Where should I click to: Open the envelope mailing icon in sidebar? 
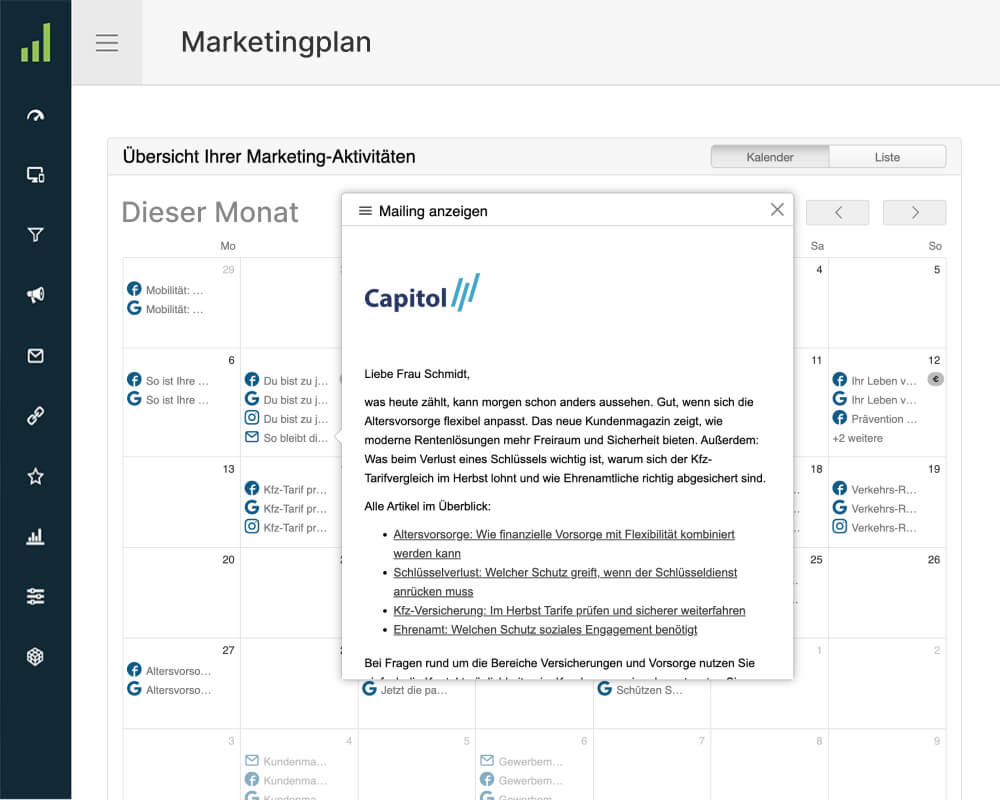pyautogui.click(x=36, y=355)
